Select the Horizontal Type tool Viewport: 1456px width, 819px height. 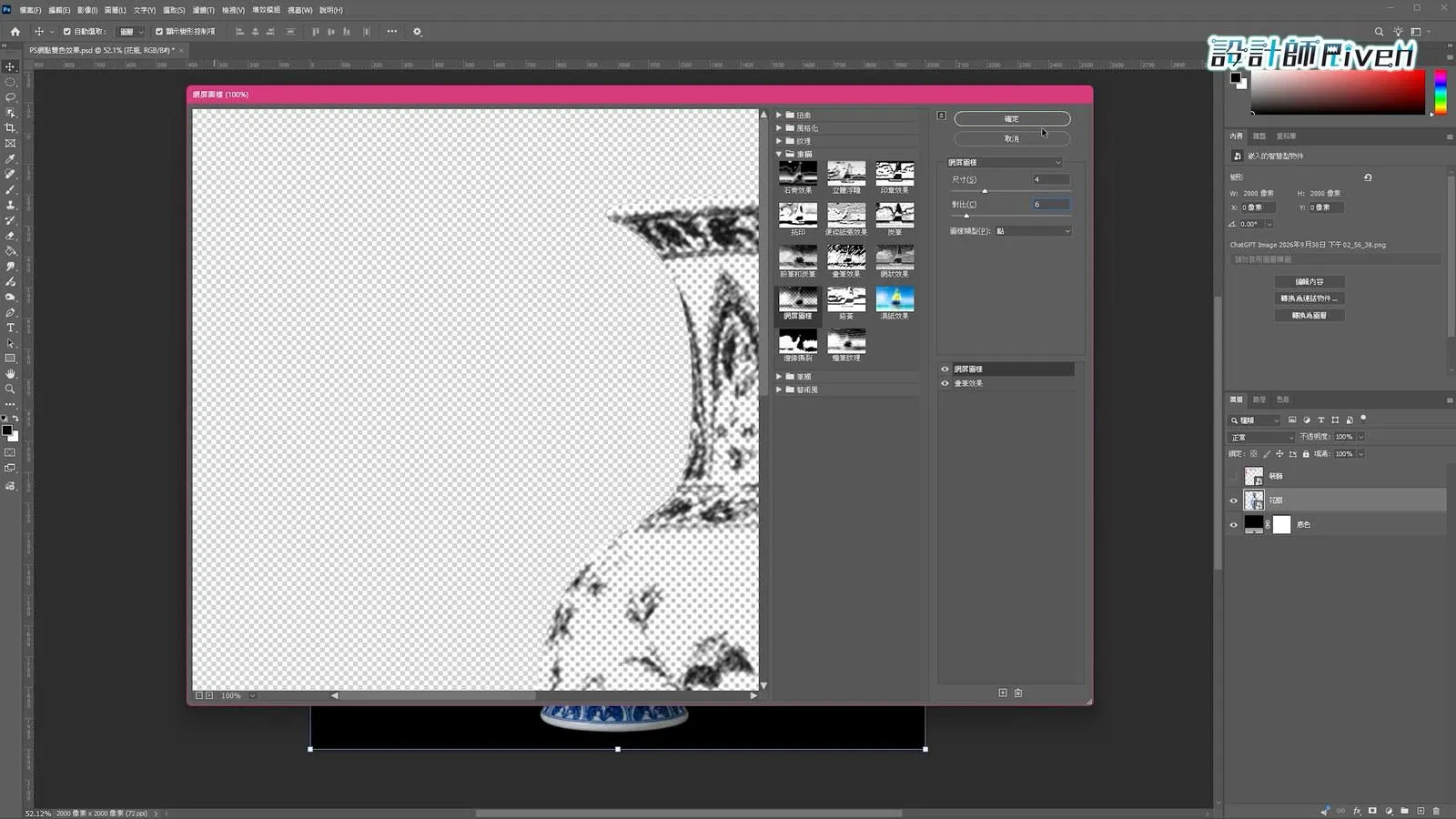pyautogui.click(x=10, y=328)
